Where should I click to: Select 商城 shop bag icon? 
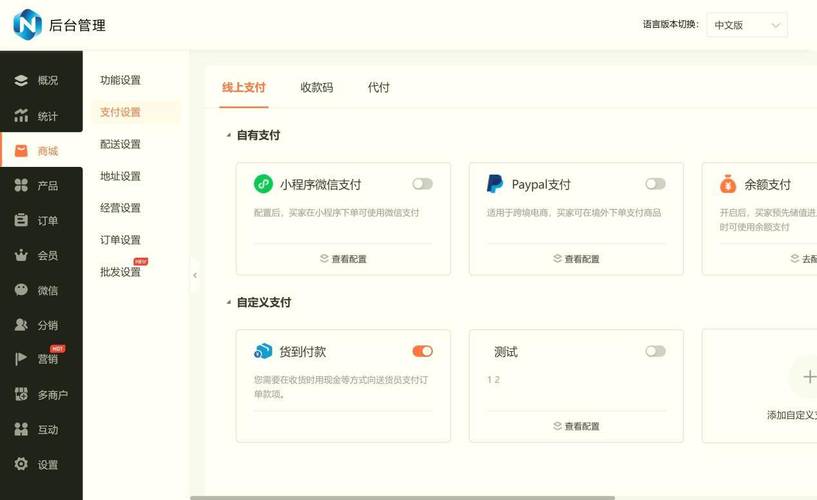[21, 151]
